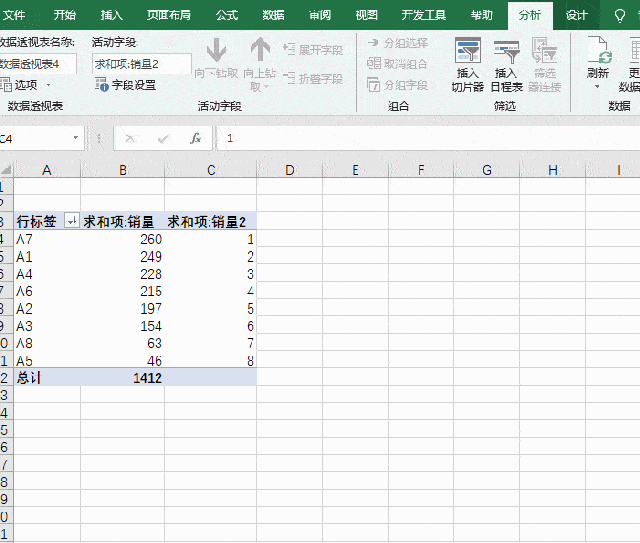Click the insert function fx icon
This screenshot has width=640, height=543.
tap(196, 138)
